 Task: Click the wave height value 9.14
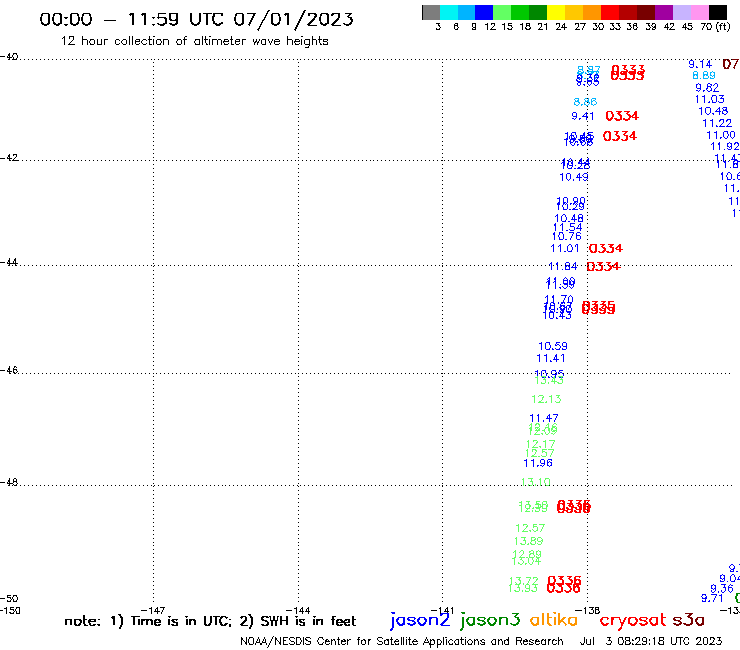(x=700, y=65)
